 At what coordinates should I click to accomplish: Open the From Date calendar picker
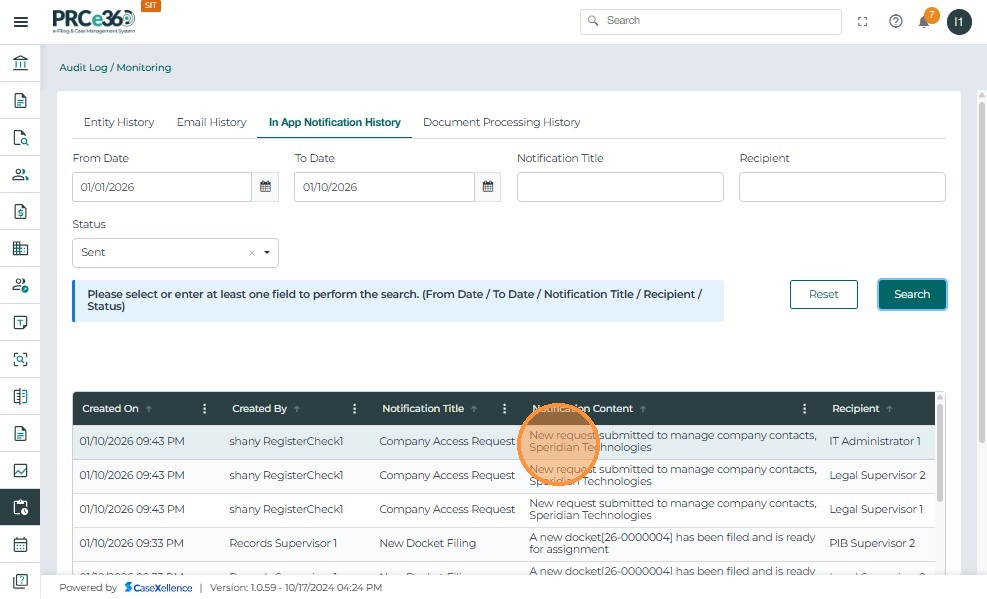click(x=265, y=187)
